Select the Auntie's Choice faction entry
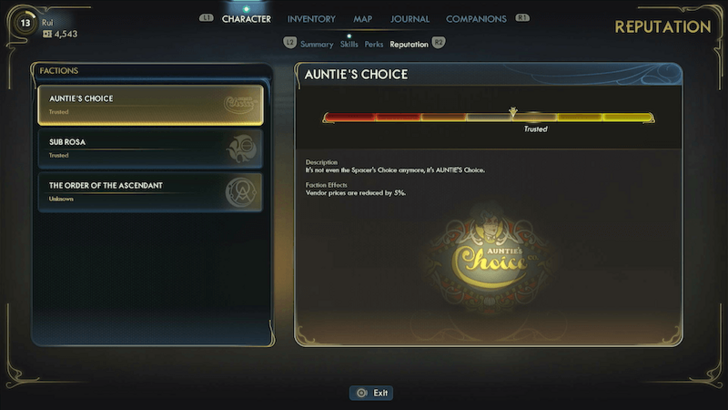This screenshot has width=728, height=410. tap(150, 105)
